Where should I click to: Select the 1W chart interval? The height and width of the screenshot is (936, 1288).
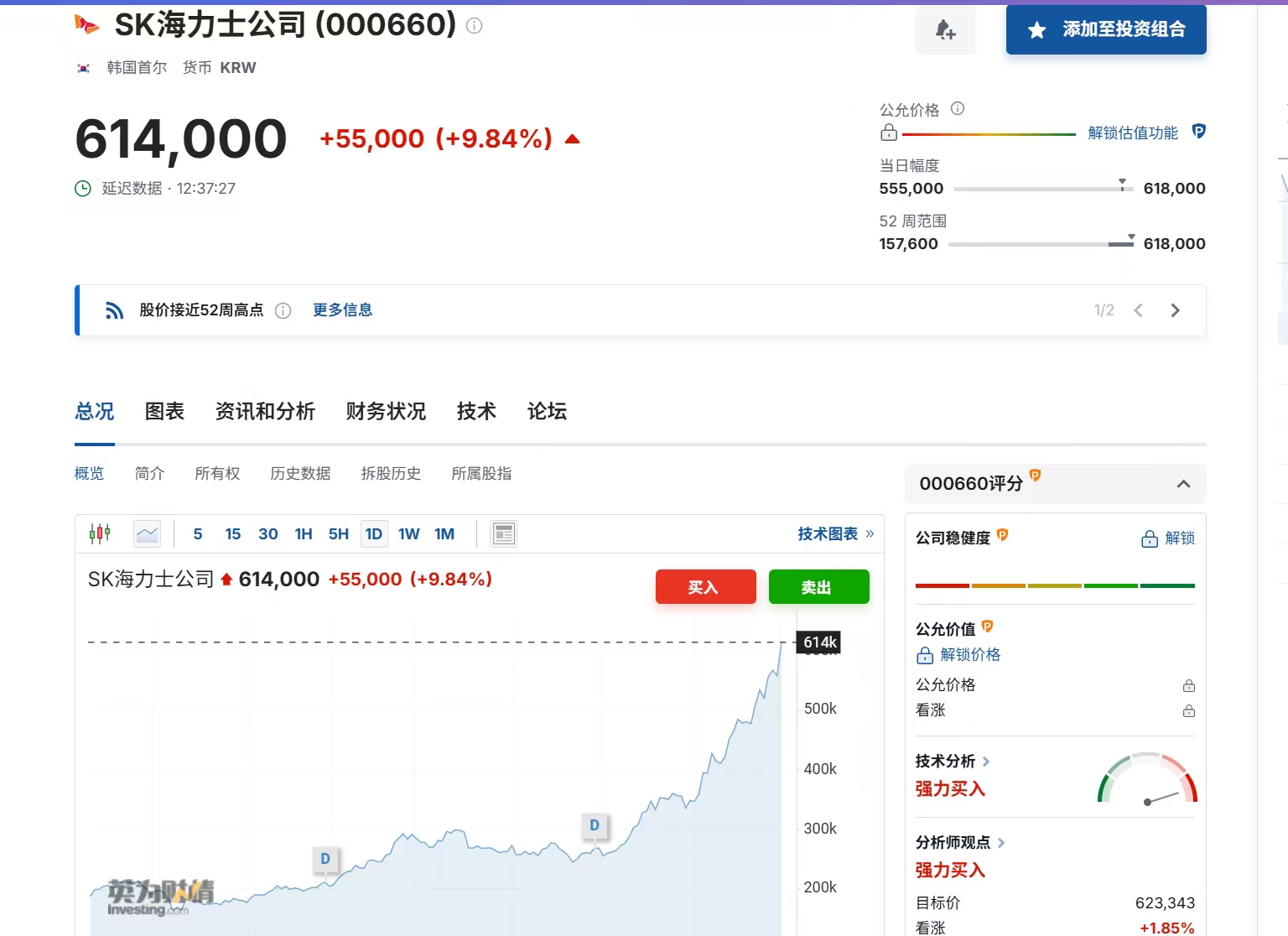tap(409, 534)
